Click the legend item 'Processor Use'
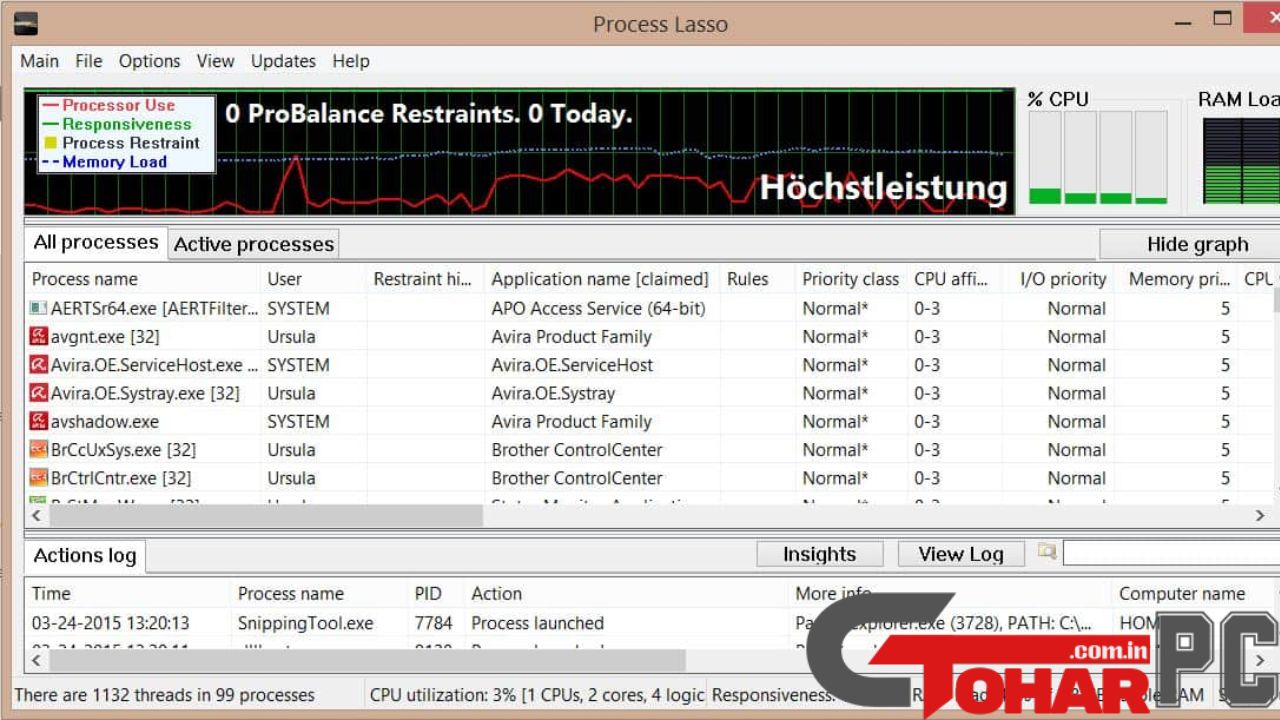 point(118,105)
